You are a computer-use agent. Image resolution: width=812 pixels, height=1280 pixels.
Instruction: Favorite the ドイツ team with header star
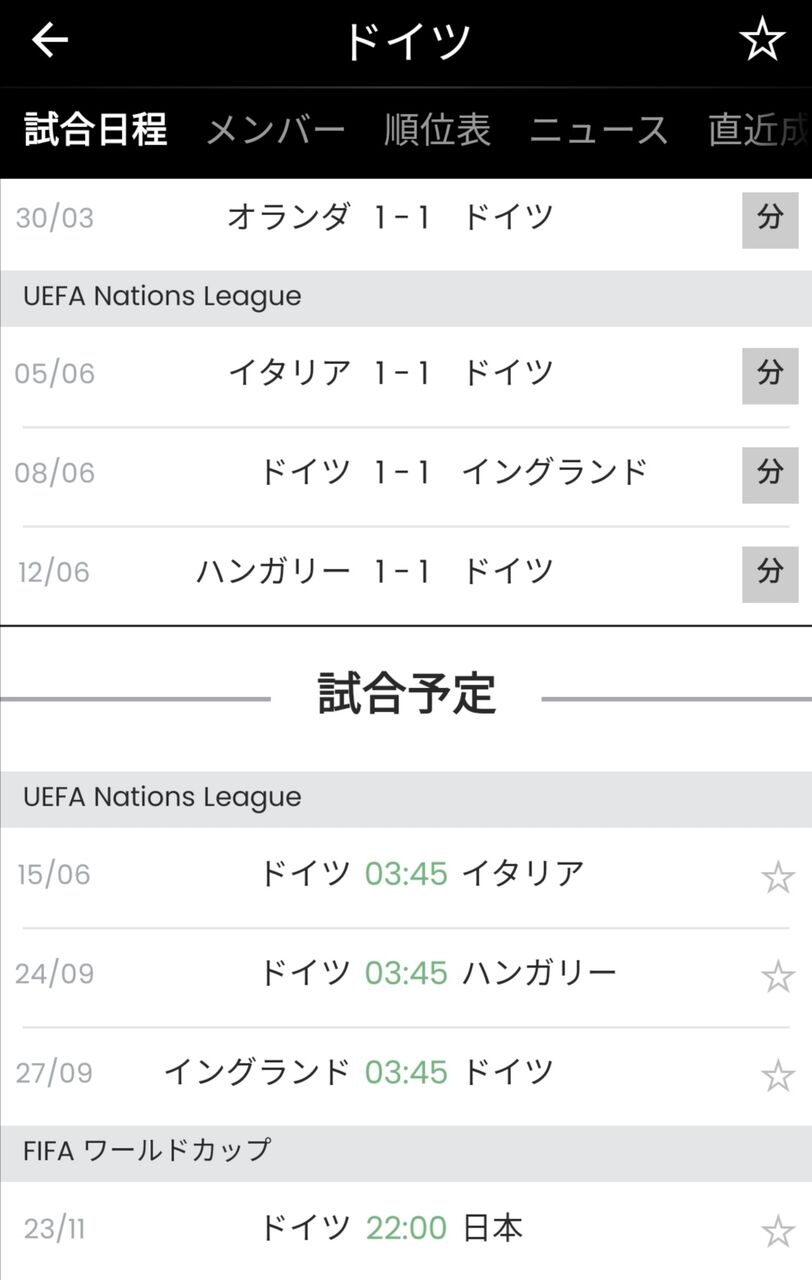point(762,40)
